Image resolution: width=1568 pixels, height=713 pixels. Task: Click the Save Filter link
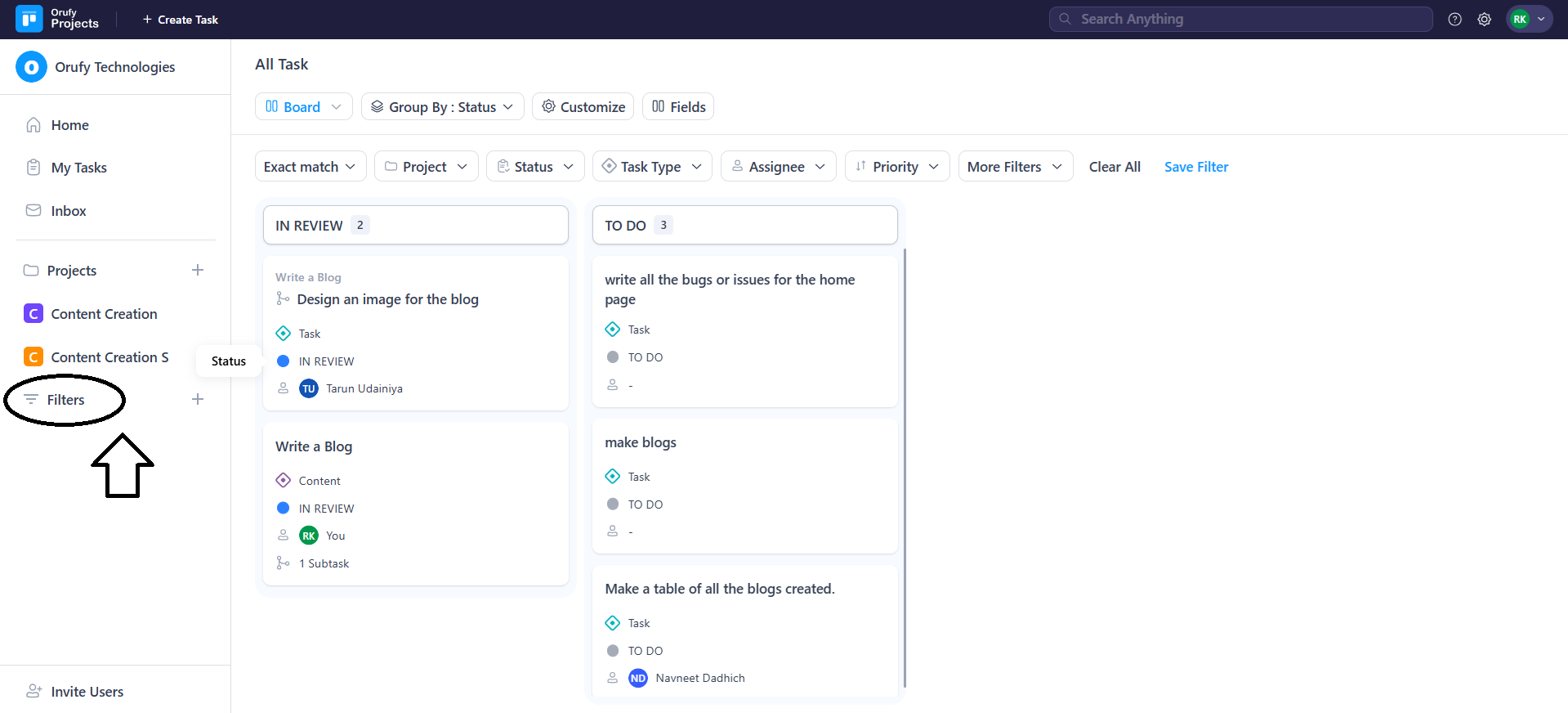(1195, 167)
